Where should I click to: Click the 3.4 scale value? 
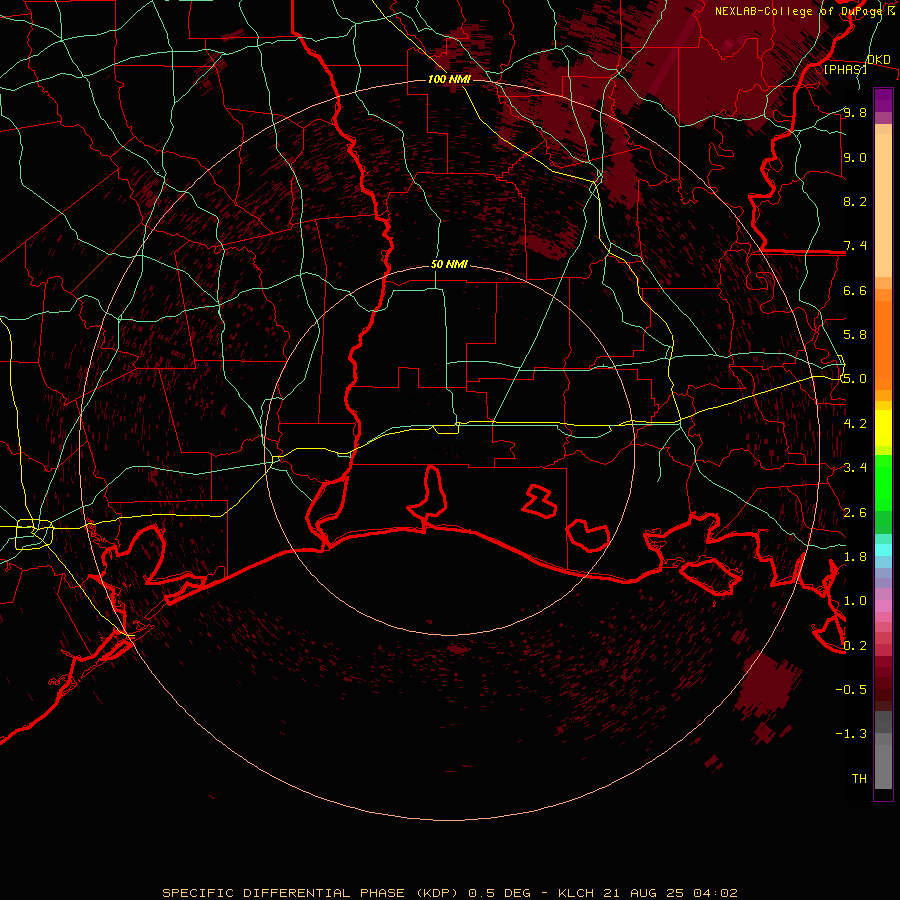point(855,468)
